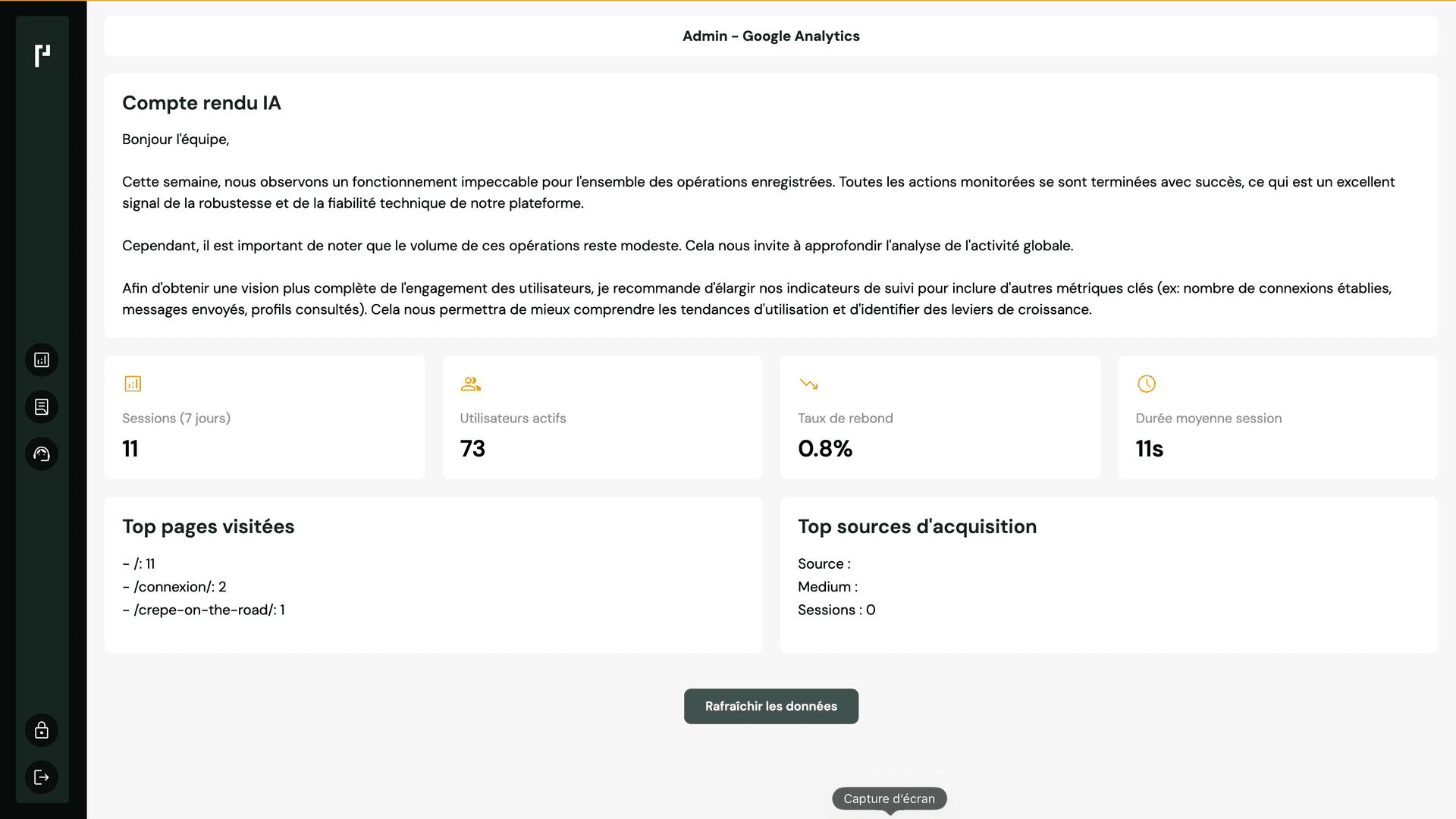Click the logout icon in sidebar
The height and width of the screenshot is (819, 1456).
point(42,777)
